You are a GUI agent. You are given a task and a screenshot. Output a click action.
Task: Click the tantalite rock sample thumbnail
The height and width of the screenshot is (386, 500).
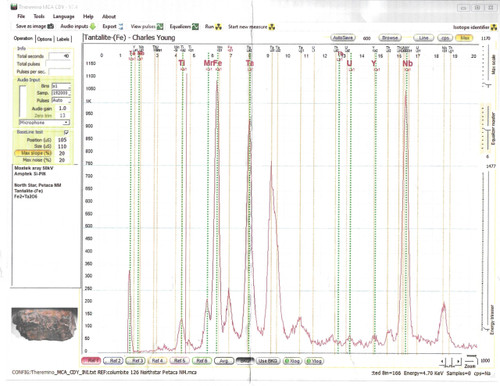44,324
